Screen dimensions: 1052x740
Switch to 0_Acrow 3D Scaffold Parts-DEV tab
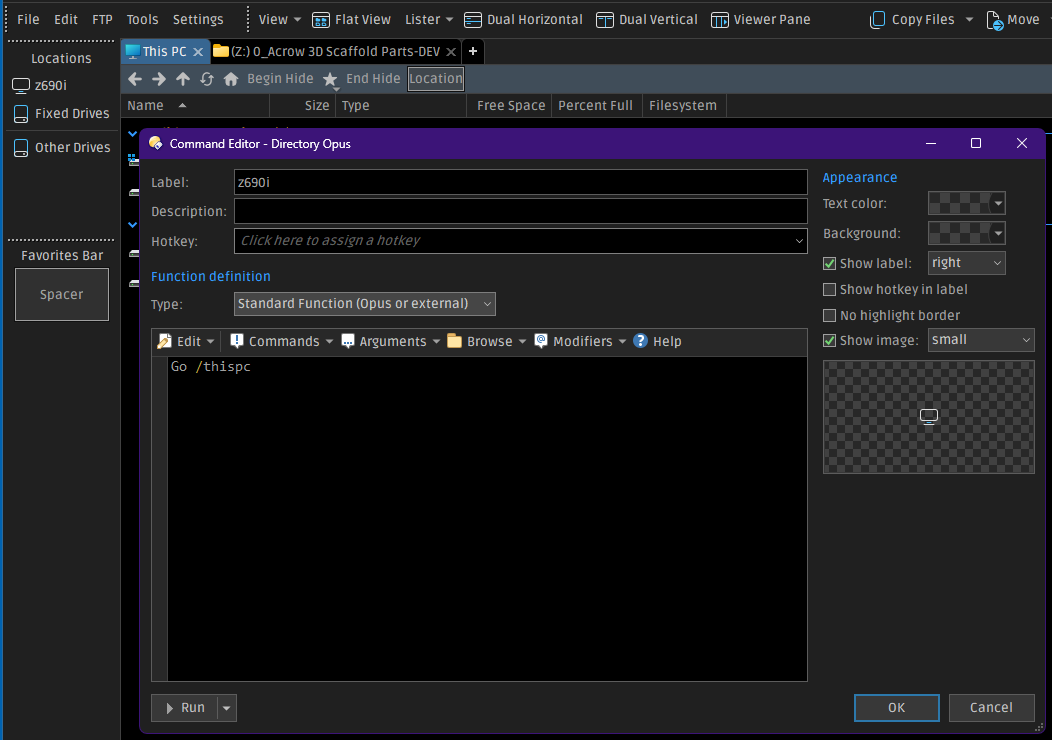[335, 52]
